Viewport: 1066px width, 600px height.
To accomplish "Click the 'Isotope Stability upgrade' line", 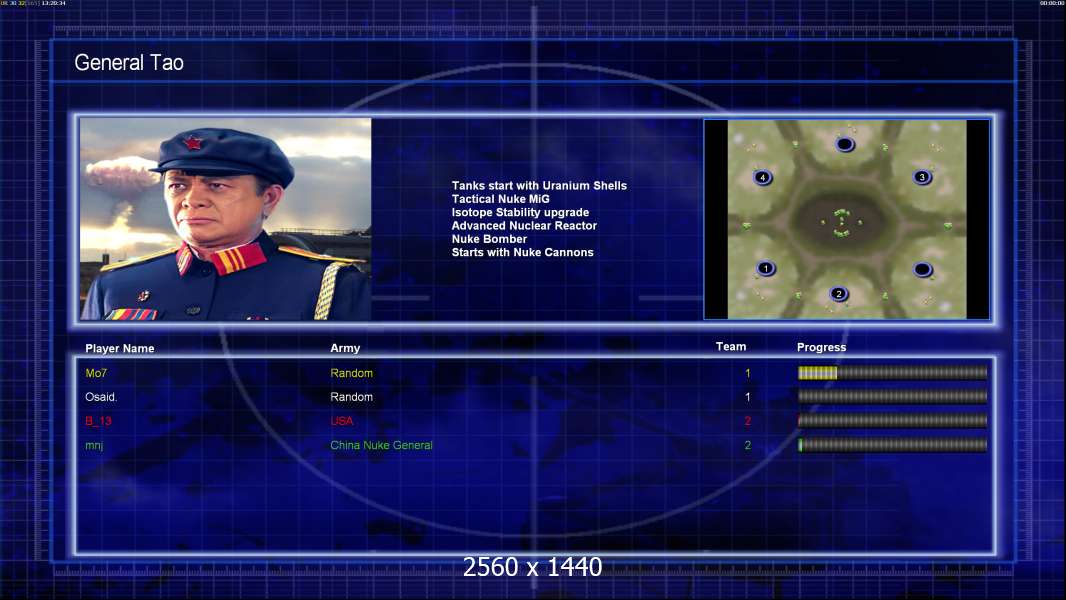I will [520, 212].
